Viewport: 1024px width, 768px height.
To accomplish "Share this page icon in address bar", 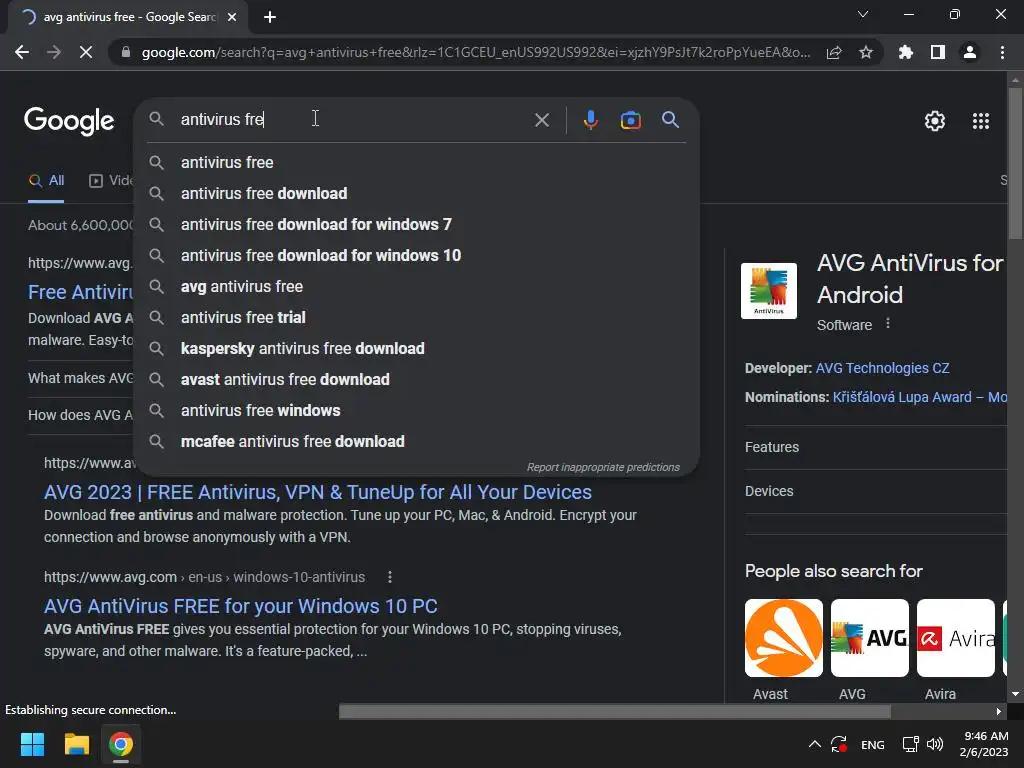I will click(x=833, y=52).
